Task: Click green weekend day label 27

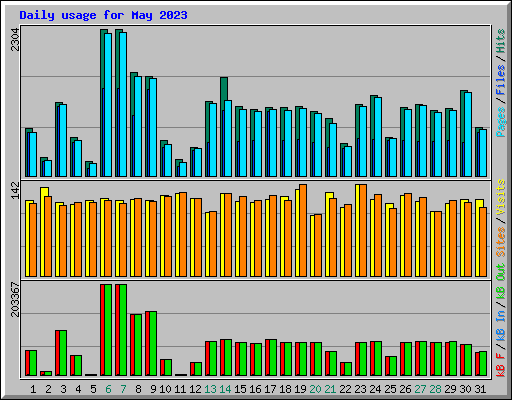Action: point(420,389)
